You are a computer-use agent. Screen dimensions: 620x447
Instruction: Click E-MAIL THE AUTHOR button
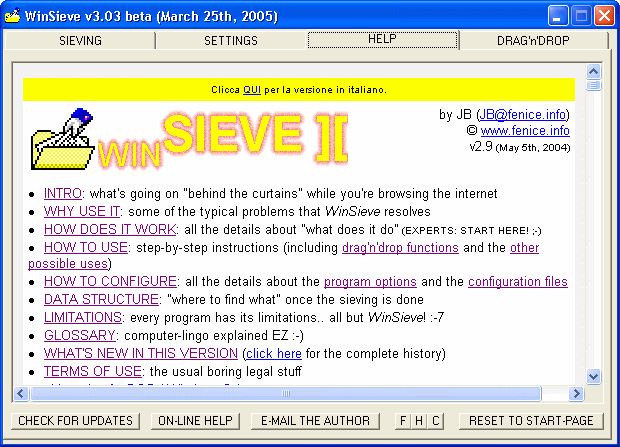[x=314, y=421]
